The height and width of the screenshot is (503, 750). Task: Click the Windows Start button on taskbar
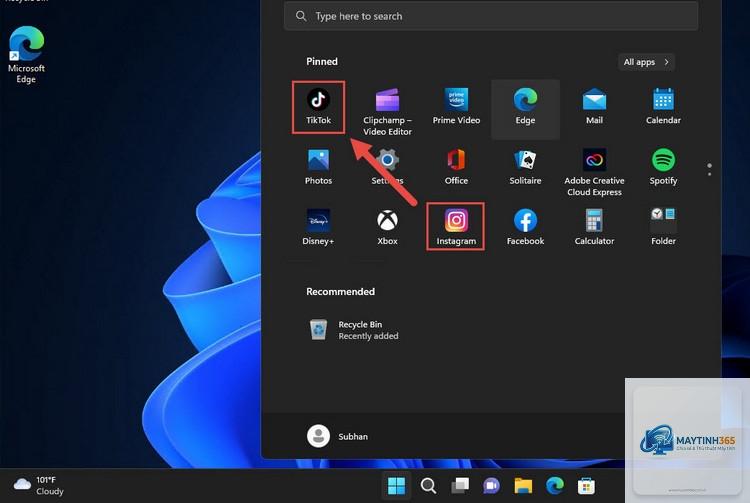point(397,486)
